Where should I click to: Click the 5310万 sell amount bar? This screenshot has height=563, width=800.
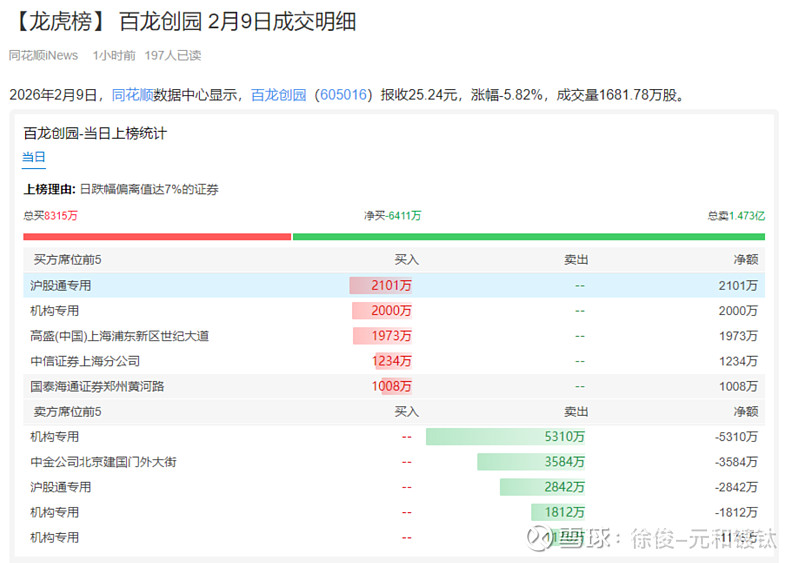(506, 436)
